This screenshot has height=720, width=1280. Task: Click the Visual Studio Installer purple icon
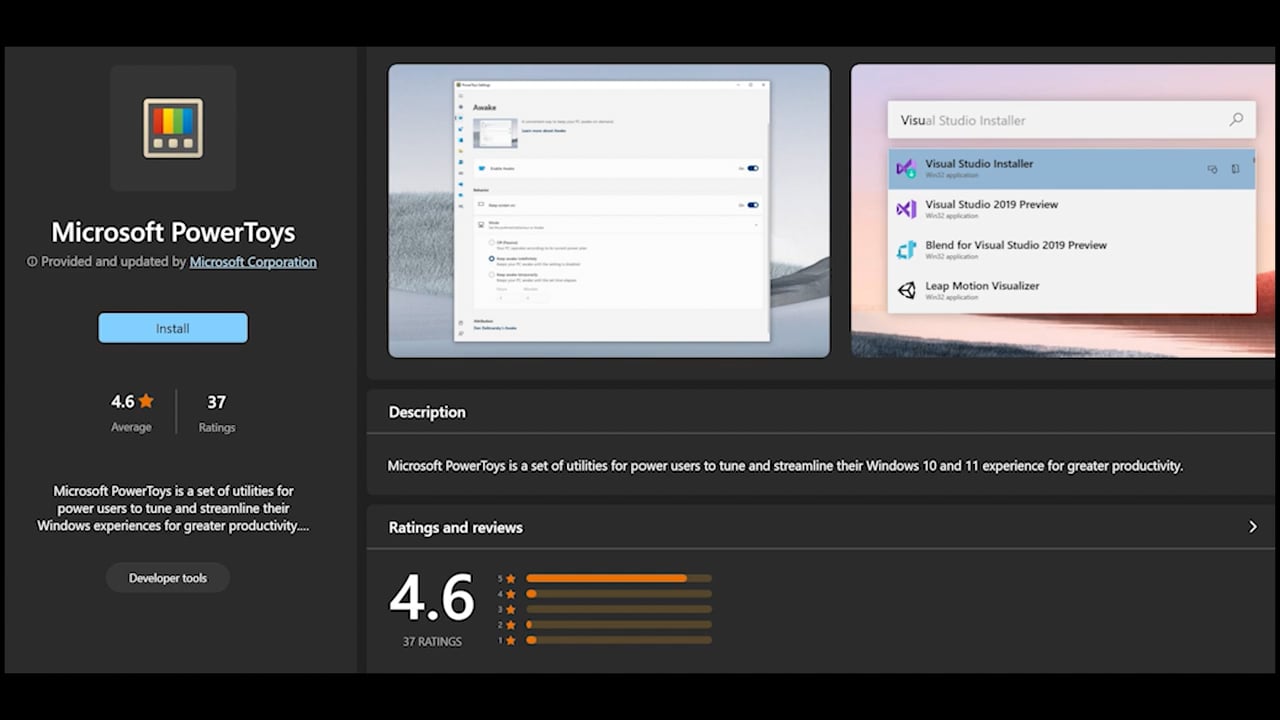906,169
